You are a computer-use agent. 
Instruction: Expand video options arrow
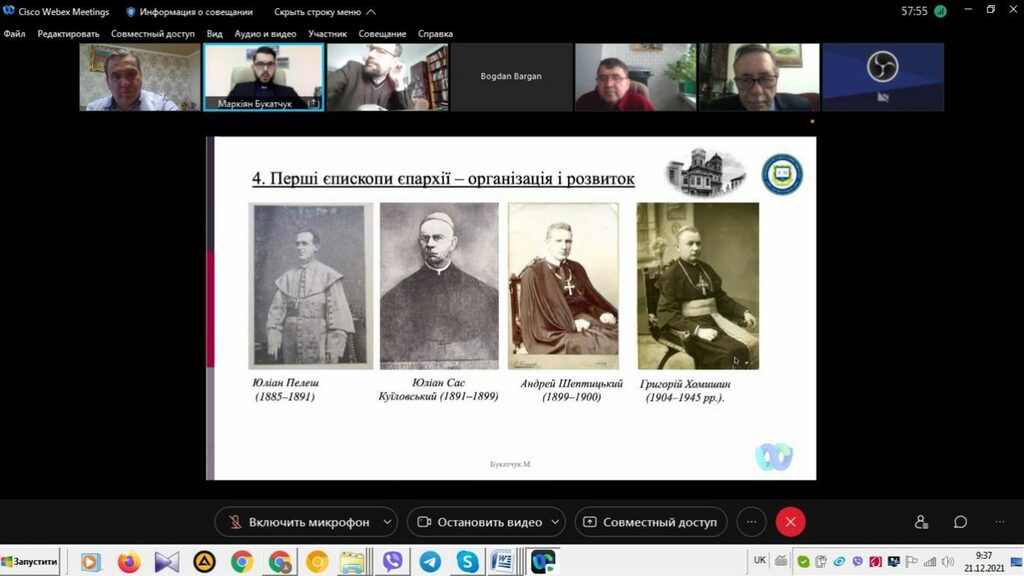tap(555, 522)
